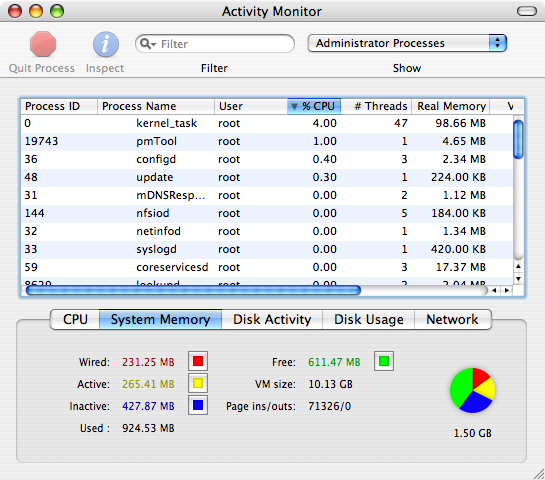
Task: Switch to the Disk Usage tab
Action: (369, 319)
